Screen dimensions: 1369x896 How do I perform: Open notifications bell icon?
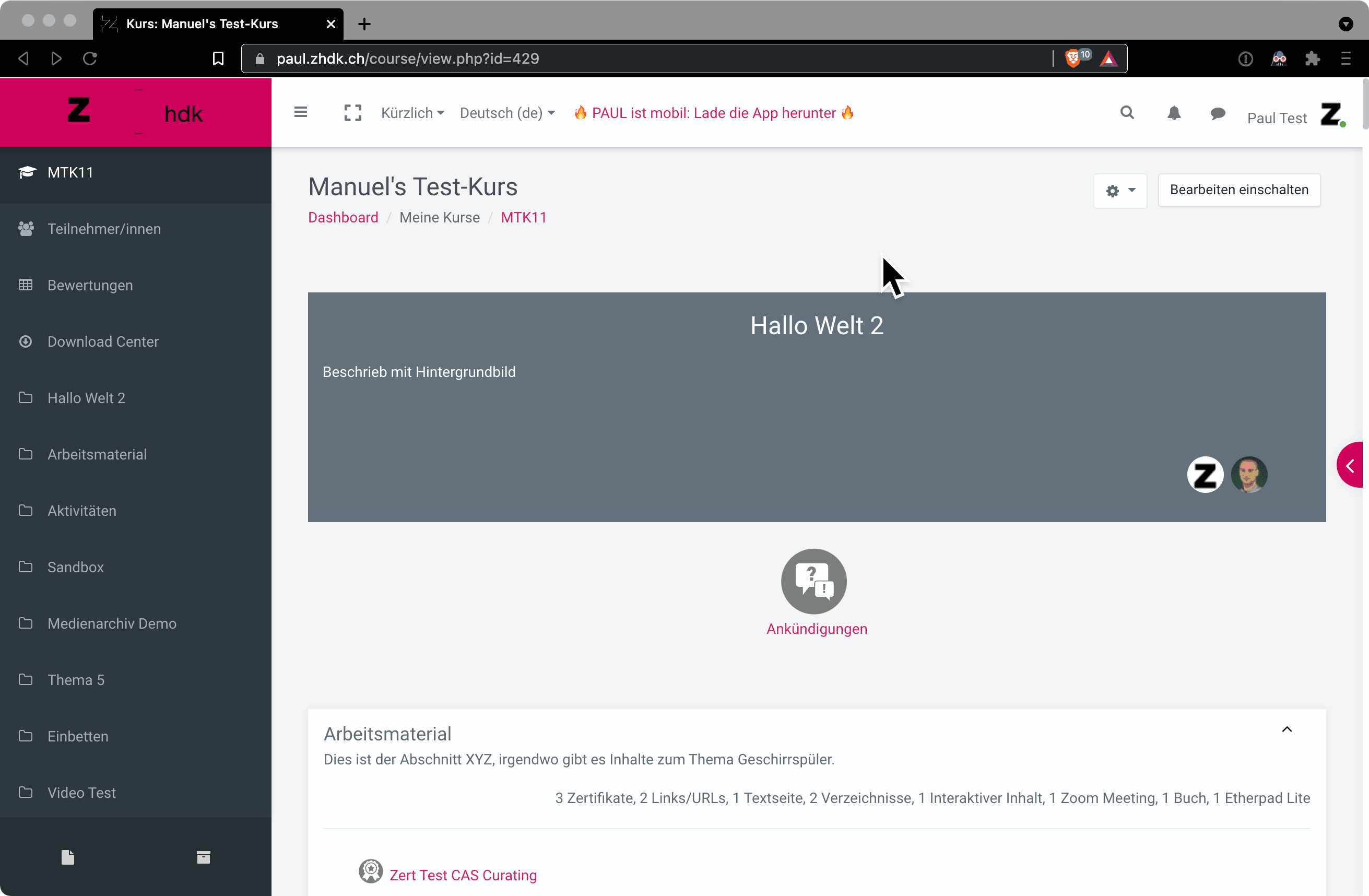pos(1174,113)
